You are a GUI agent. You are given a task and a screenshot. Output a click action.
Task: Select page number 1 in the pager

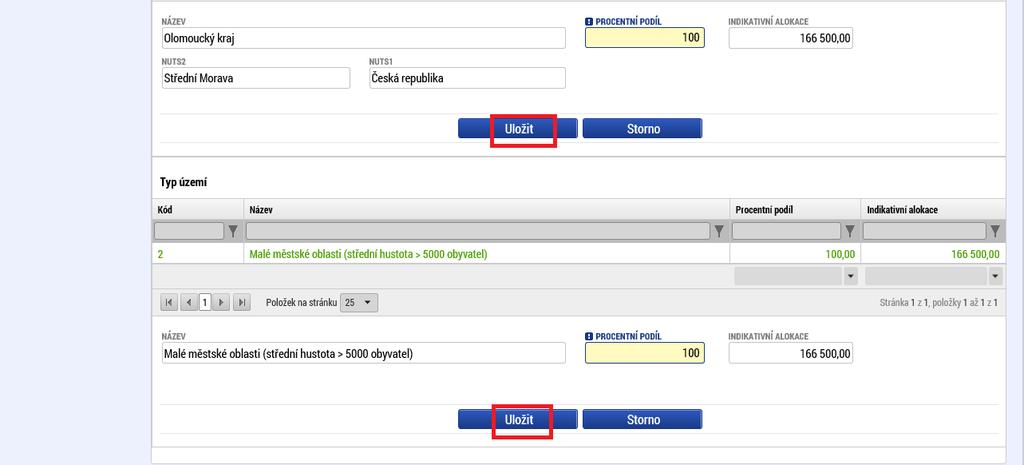(205, 302)
